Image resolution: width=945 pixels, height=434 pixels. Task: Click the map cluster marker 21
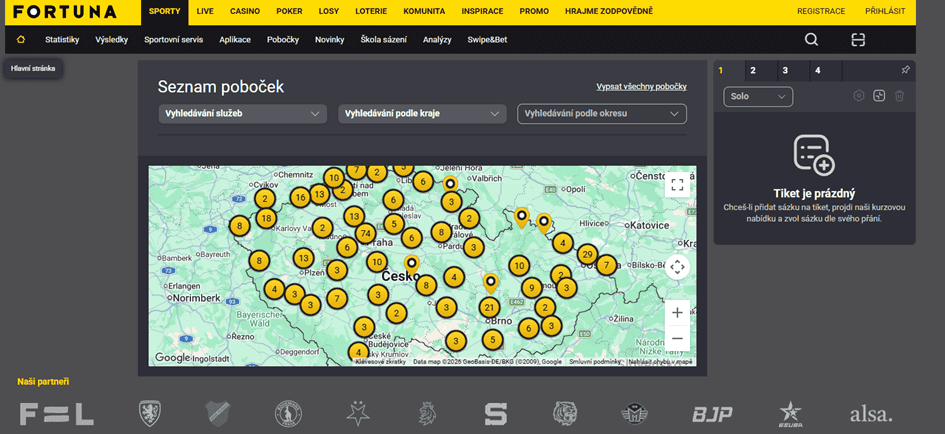click(x=489, y=308)
